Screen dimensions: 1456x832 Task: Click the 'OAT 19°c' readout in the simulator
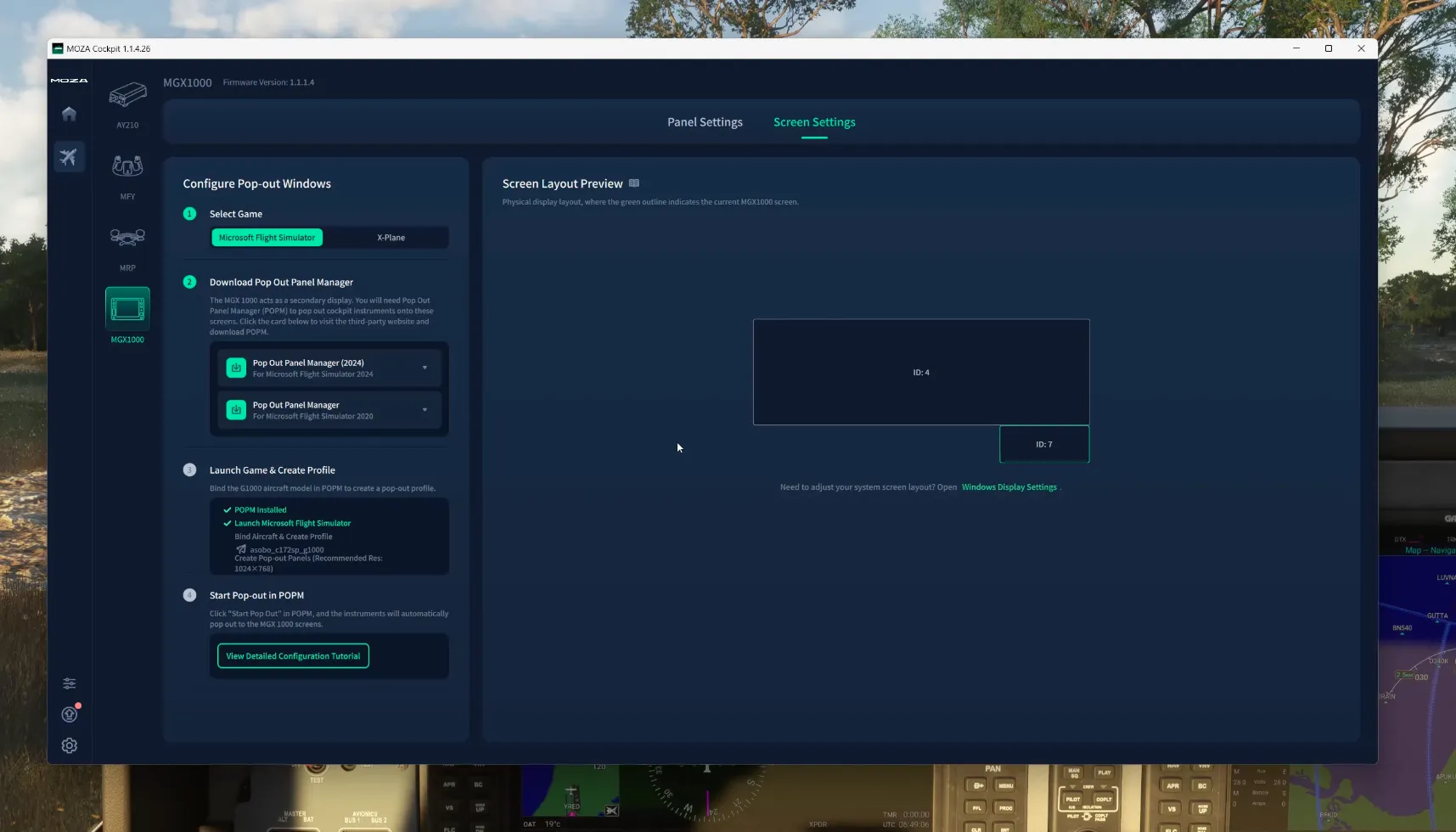[542, 824]
